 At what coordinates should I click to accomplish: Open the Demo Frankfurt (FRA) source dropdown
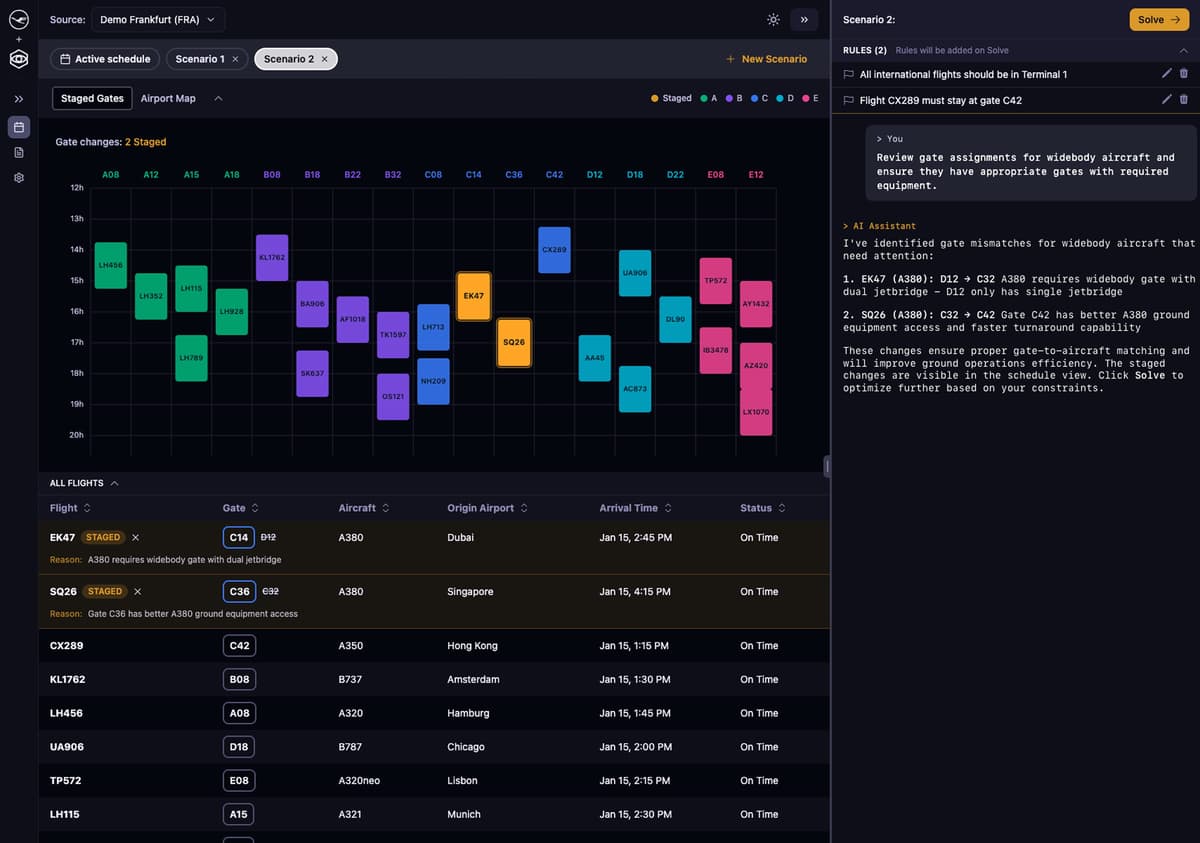click(x=158, y=19)
